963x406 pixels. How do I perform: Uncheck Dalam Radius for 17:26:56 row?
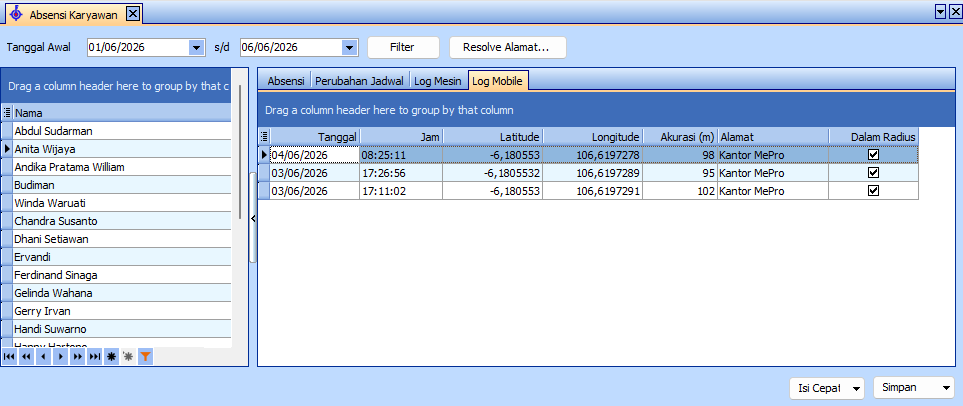tap(873, 173)
